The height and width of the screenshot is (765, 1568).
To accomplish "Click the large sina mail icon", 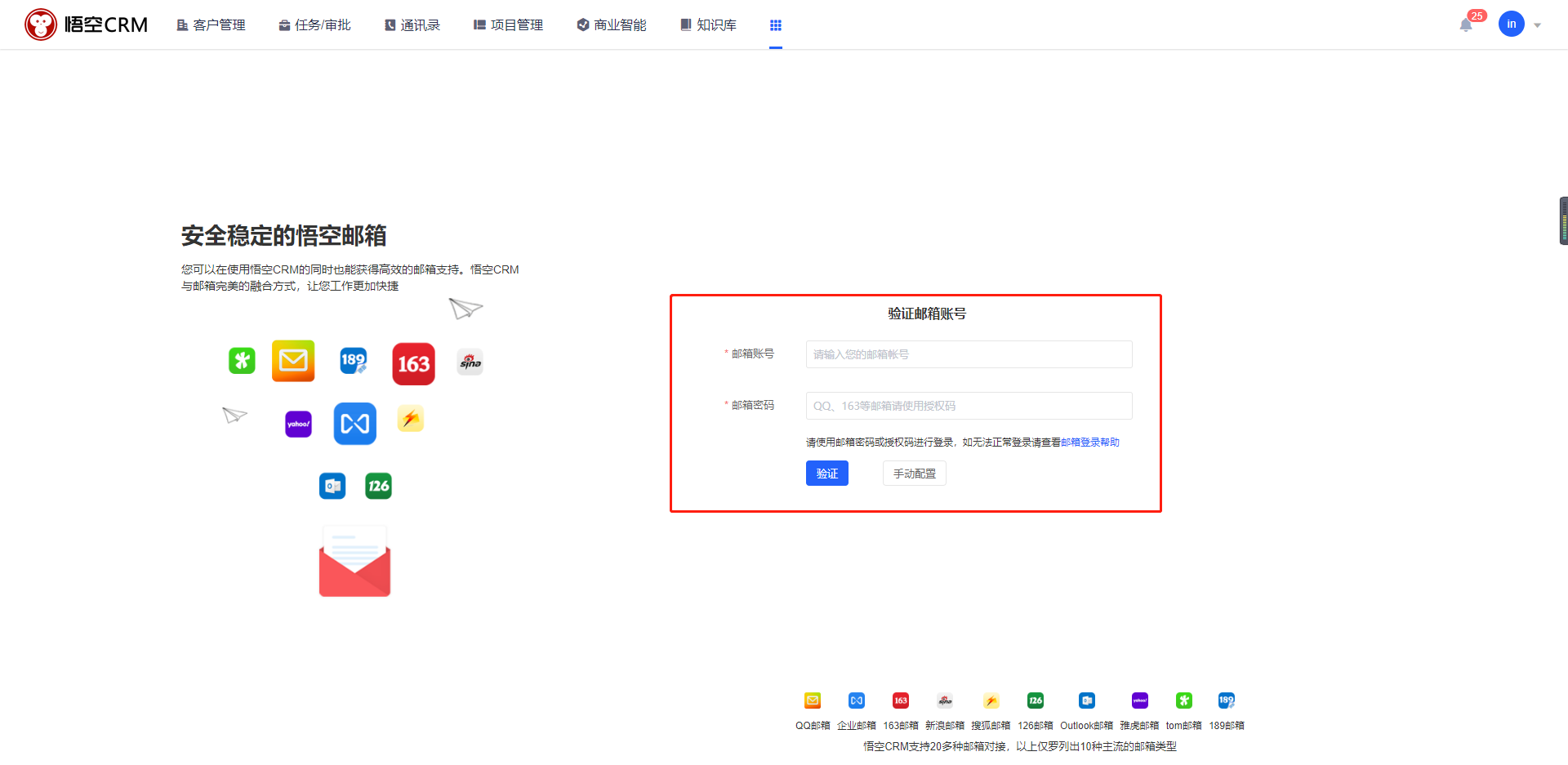I will [x=470, y=362].
